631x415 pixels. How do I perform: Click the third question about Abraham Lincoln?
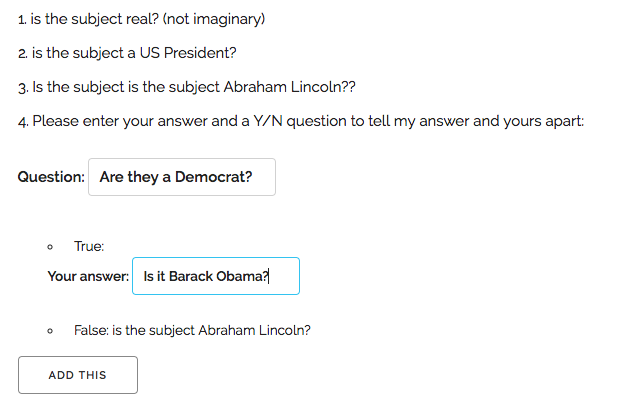pyautogui.click(x=194, y=87)
